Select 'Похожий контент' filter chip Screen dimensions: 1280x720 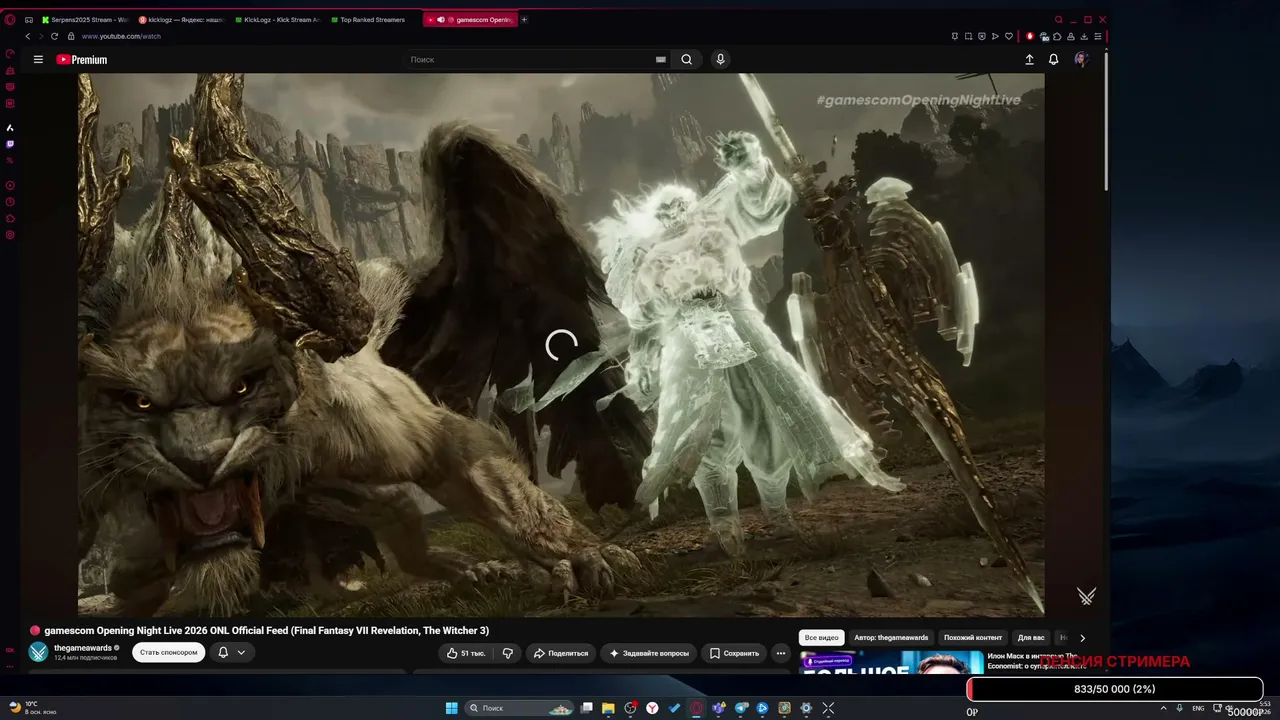coord(973,638)
